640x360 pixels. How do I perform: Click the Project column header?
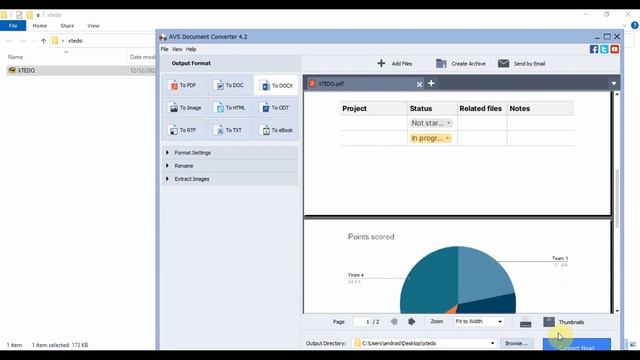pos(354,109)
